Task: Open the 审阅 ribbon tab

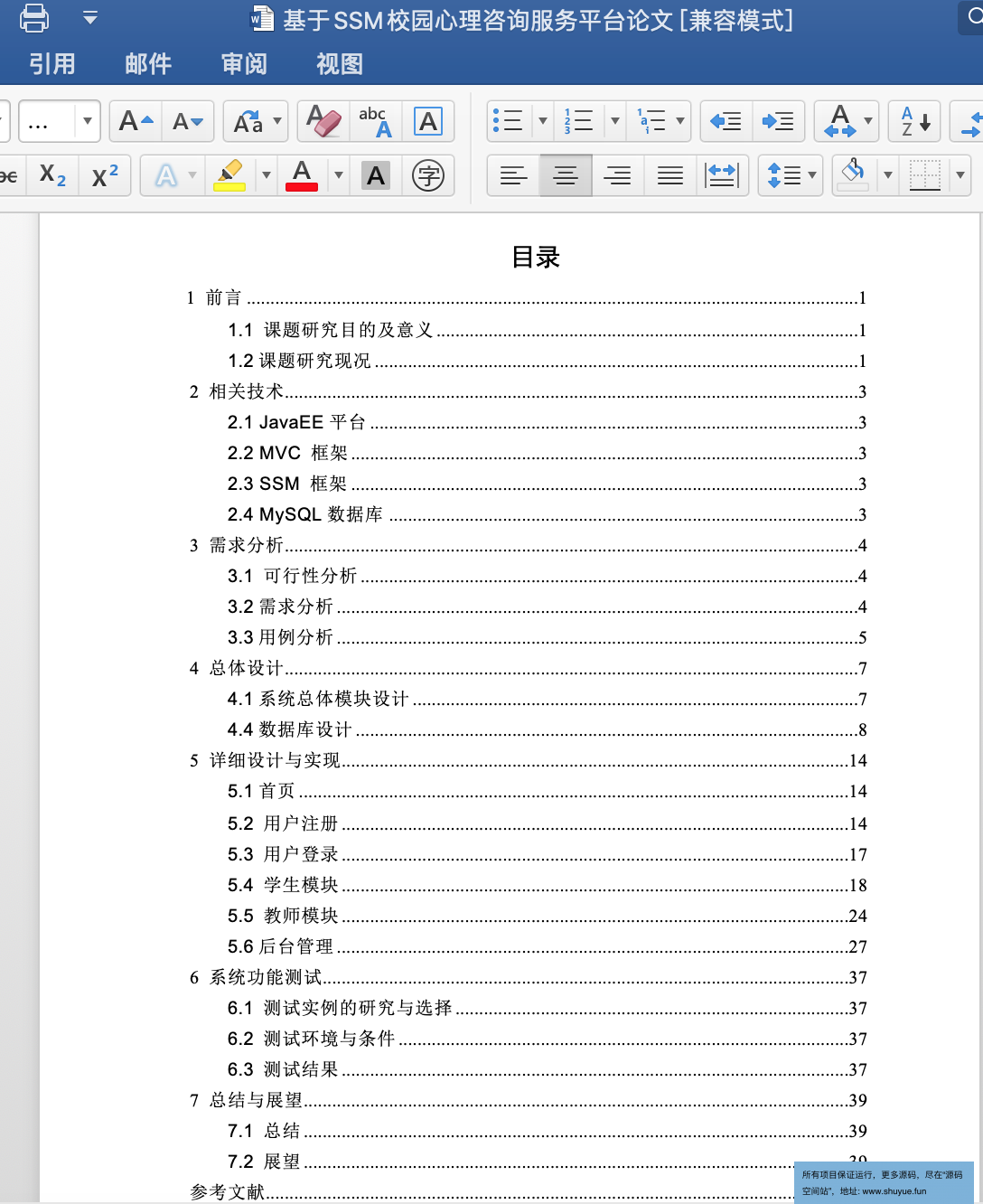Action: (x=244, y=64)
